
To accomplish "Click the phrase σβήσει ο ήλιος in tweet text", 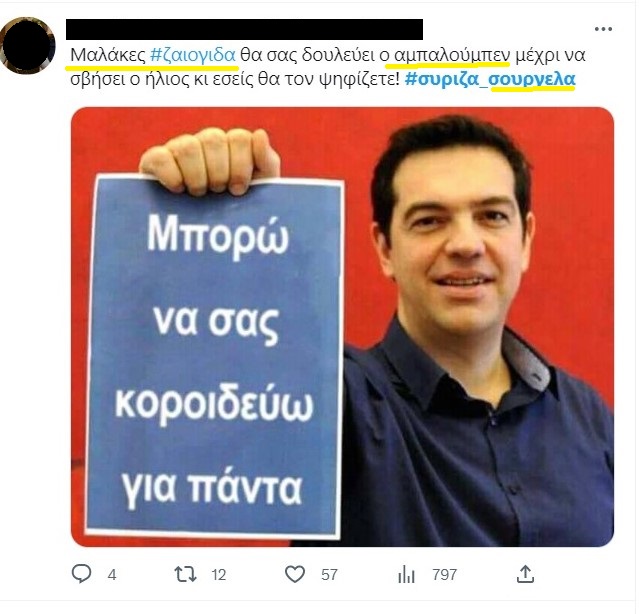I will (x=130, y=79).
